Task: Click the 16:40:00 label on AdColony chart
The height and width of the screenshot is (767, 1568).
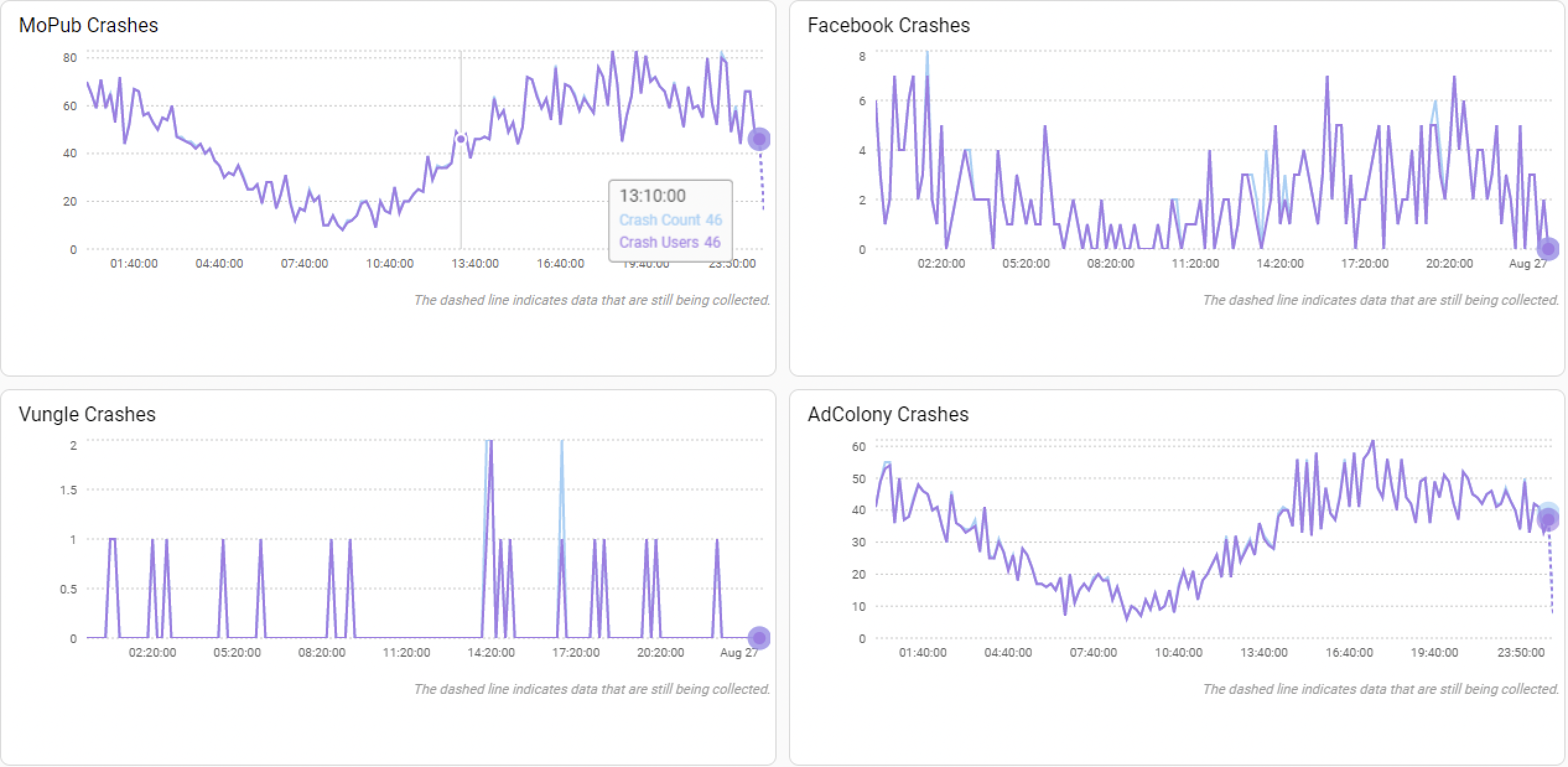Action: pos(1349,653)
